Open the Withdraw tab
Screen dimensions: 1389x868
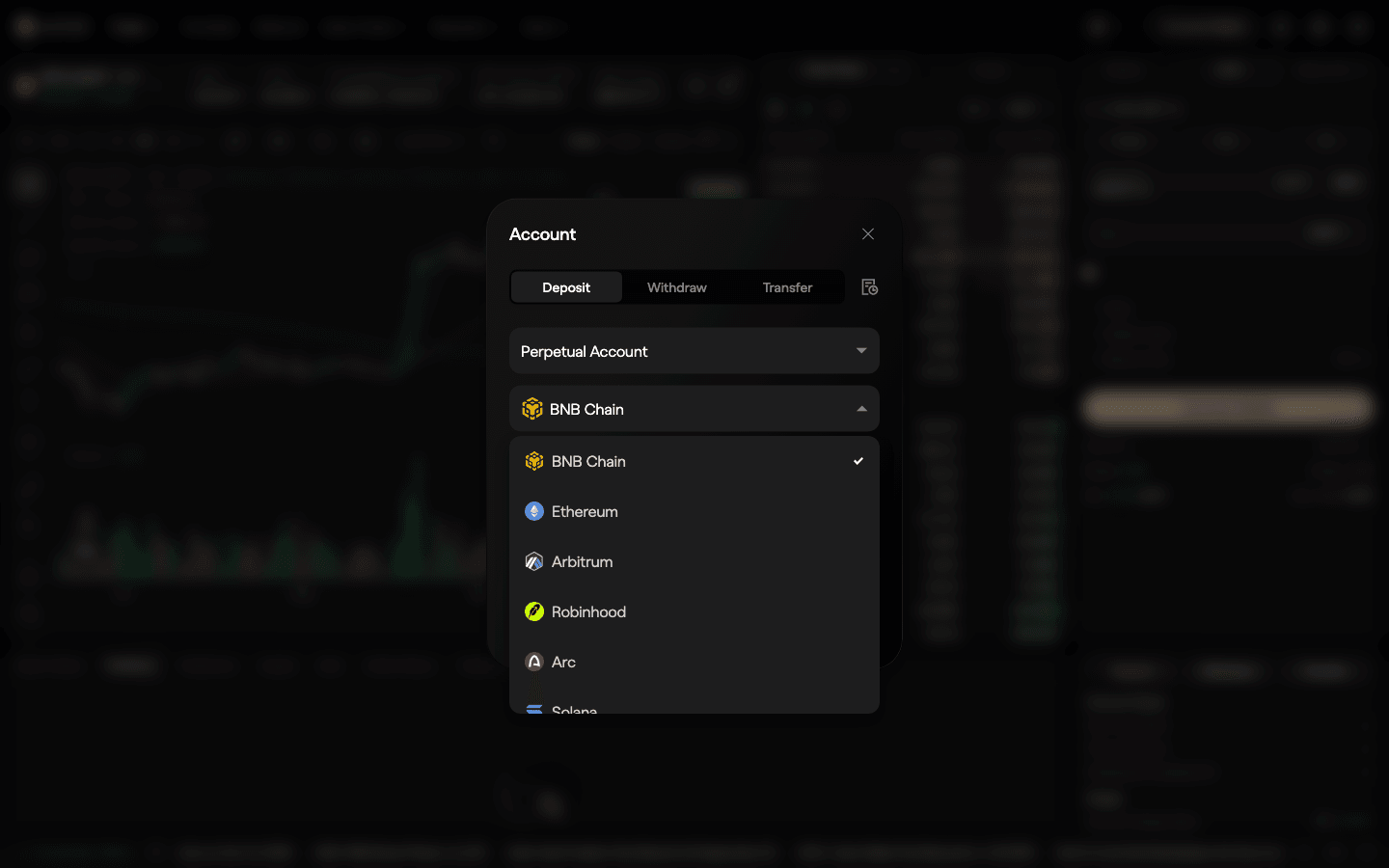point(677,287)
